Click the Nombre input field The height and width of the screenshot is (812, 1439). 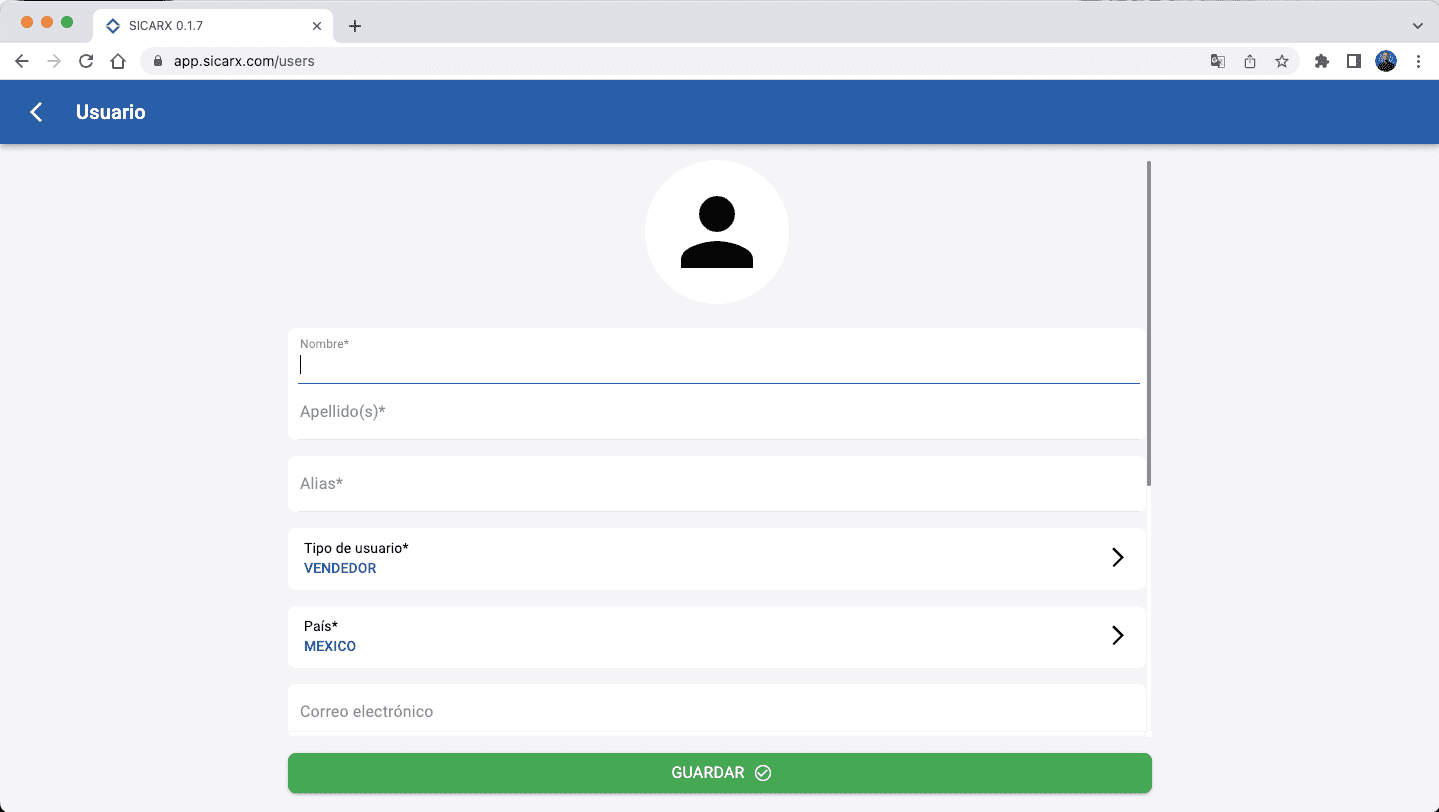pyautogui.click(x=718, y=365)
